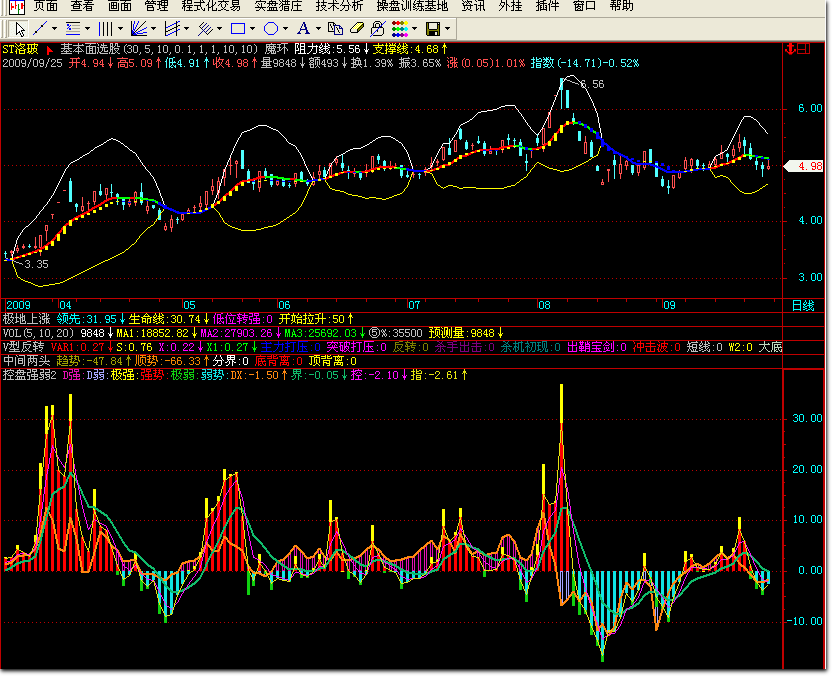Click the 05 month marker on time axis
Screen dimensions: 833x676
189,306
